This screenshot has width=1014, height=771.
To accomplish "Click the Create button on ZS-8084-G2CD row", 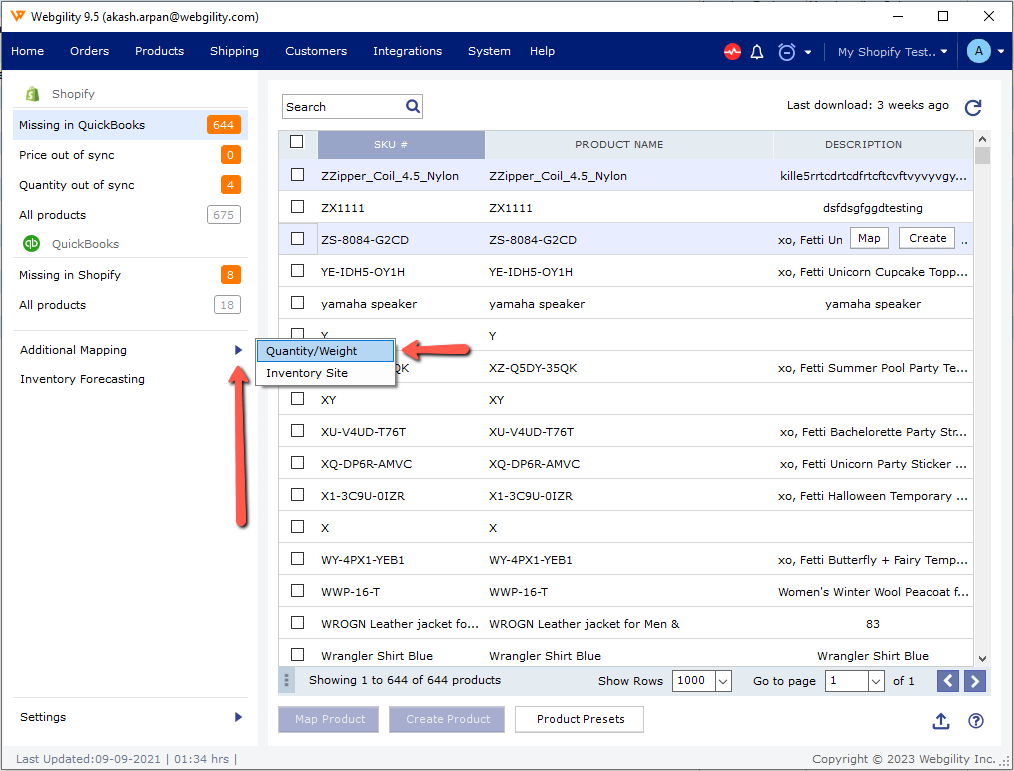I will tap(927, 238).
